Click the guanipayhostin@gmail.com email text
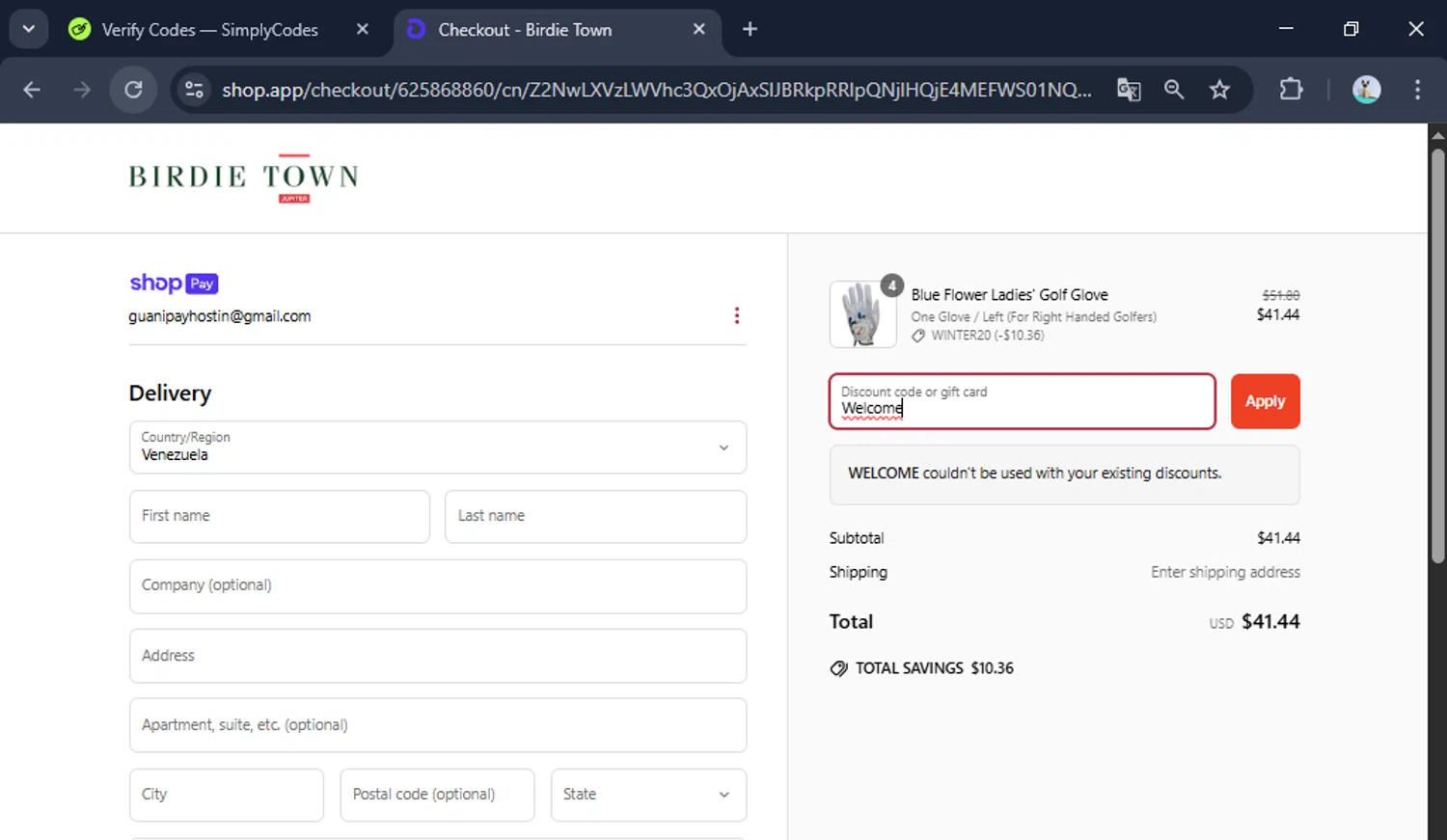This screenshot has height=840, width=1447. tap(220, 316)
